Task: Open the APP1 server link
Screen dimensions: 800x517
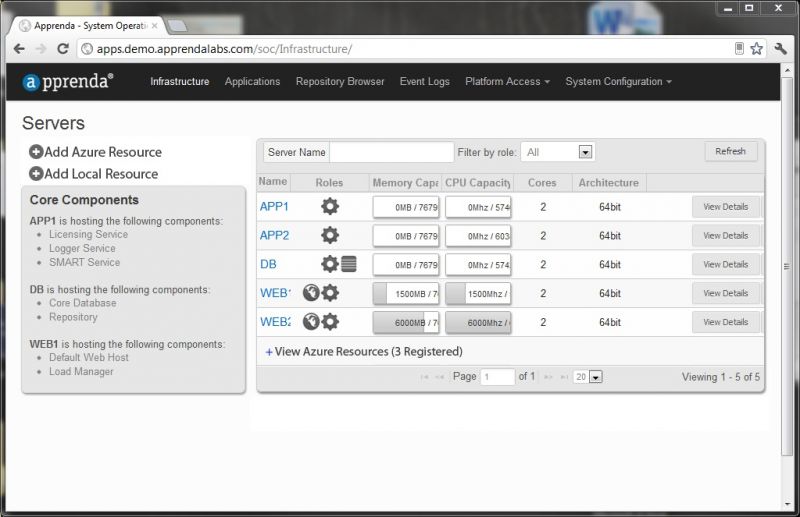Action: pos(274,207)
